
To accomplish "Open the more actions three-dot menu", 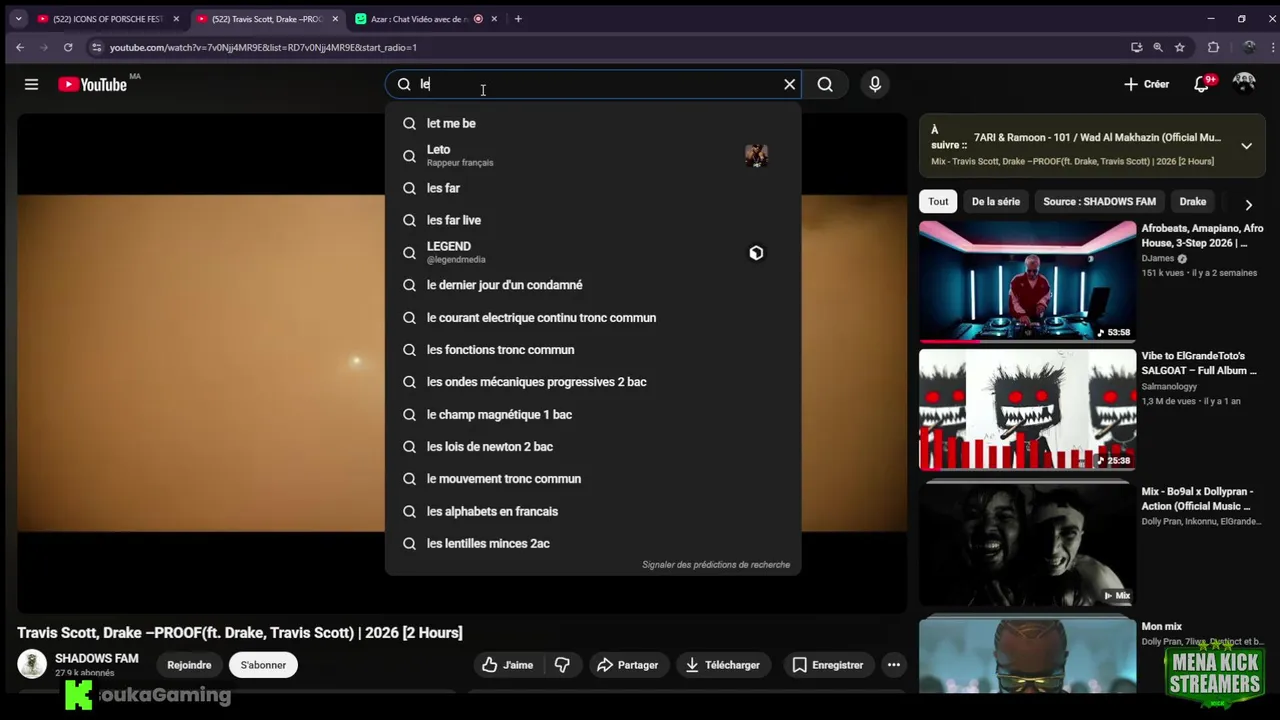I will 894,665.
